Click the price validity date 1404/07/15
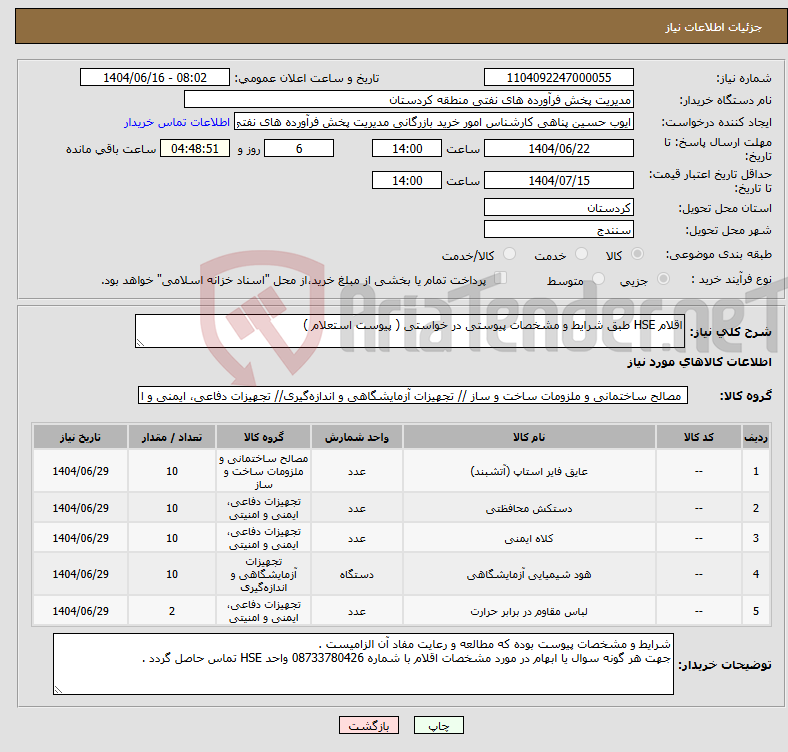Viewport: 788px width, 752px height. click(x=558, y=180)
